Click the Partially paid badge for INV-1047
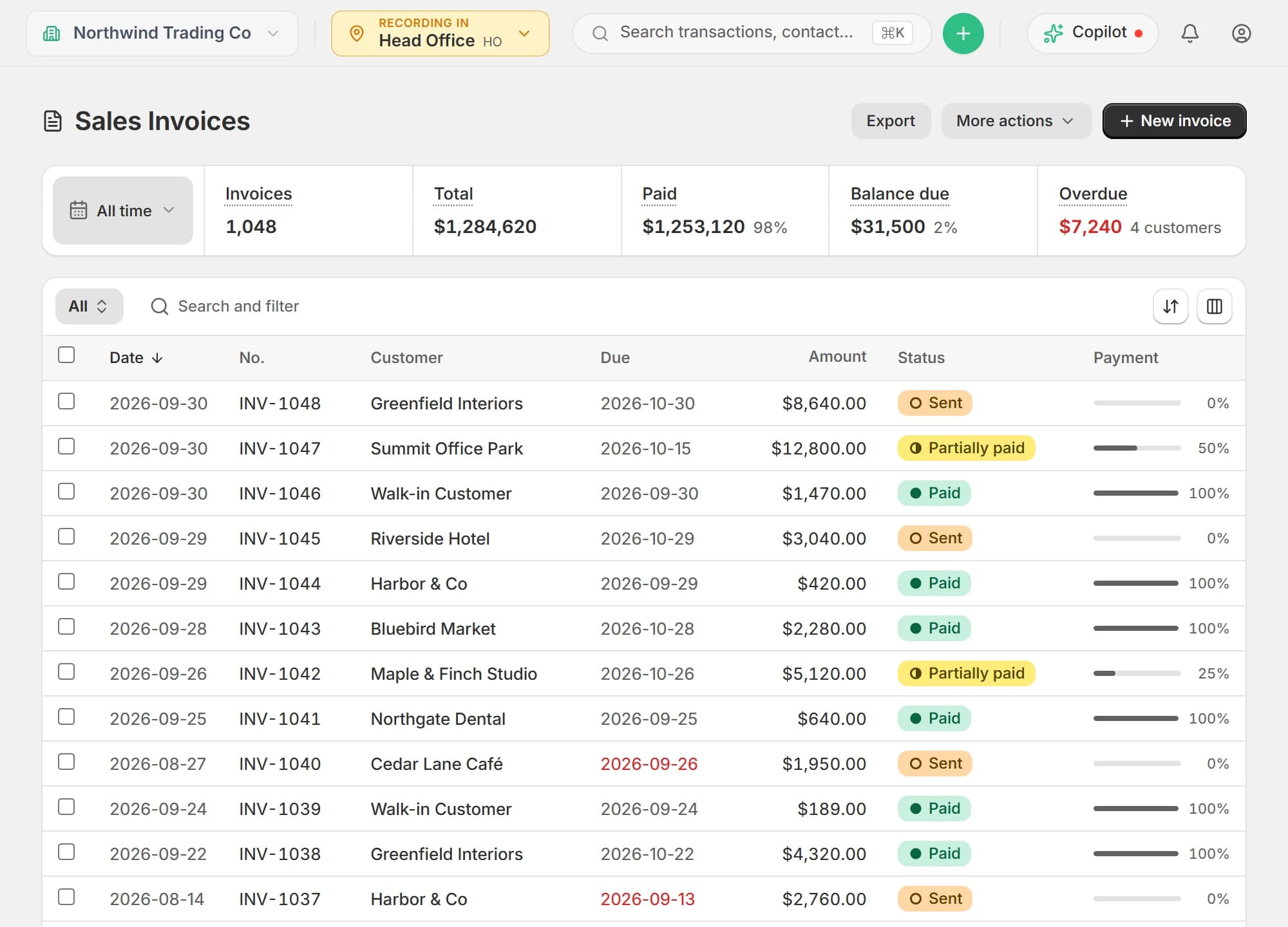The height and width of the screenshot is (927, 1288). [x=966, y=448]
